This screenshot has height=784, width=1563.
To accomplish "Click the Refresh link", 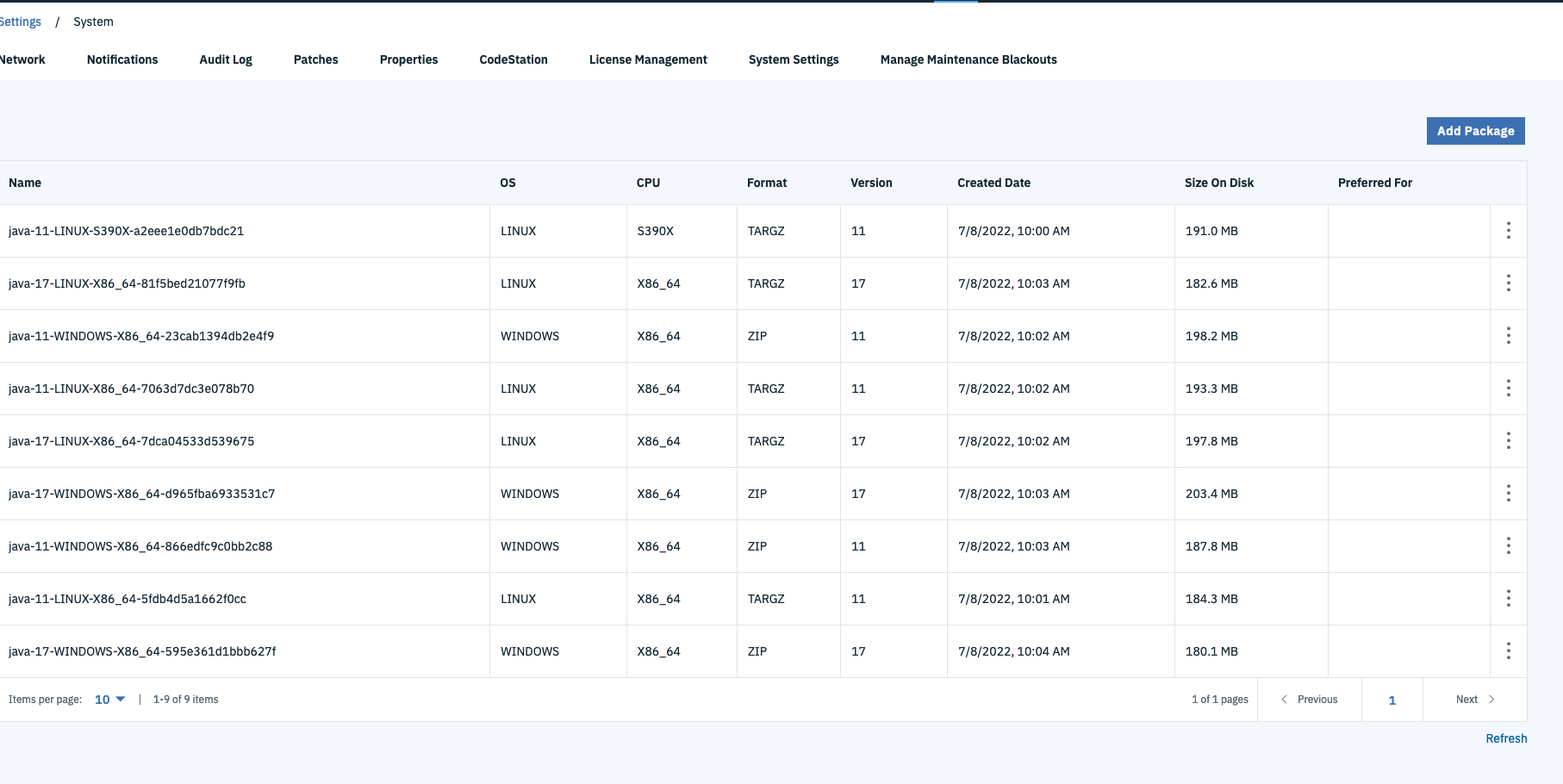I will pyautogui.click(x=1506, y=738).
